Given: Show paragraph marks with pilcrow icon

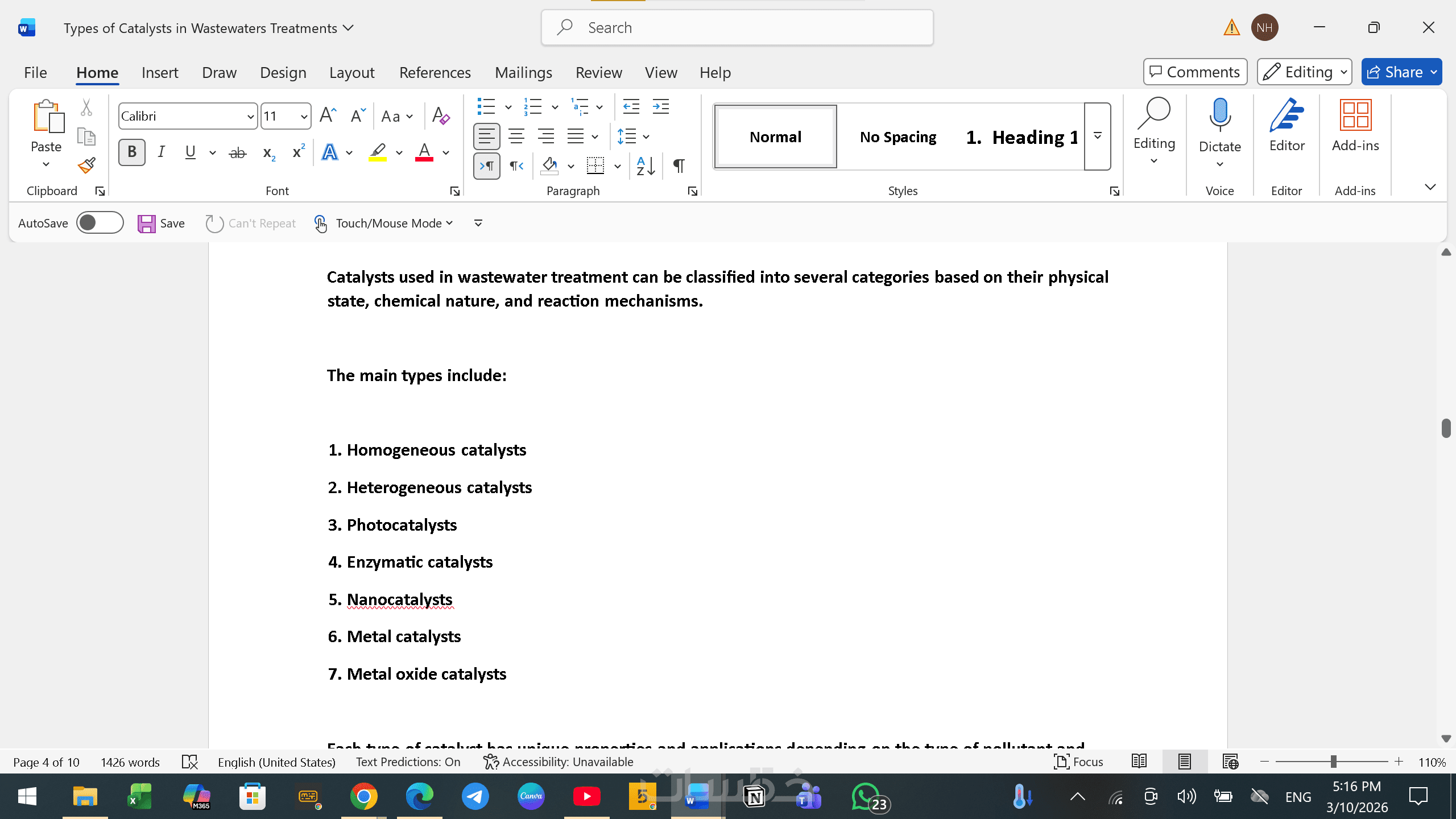Looking at the screenshot, I should 679,166.
